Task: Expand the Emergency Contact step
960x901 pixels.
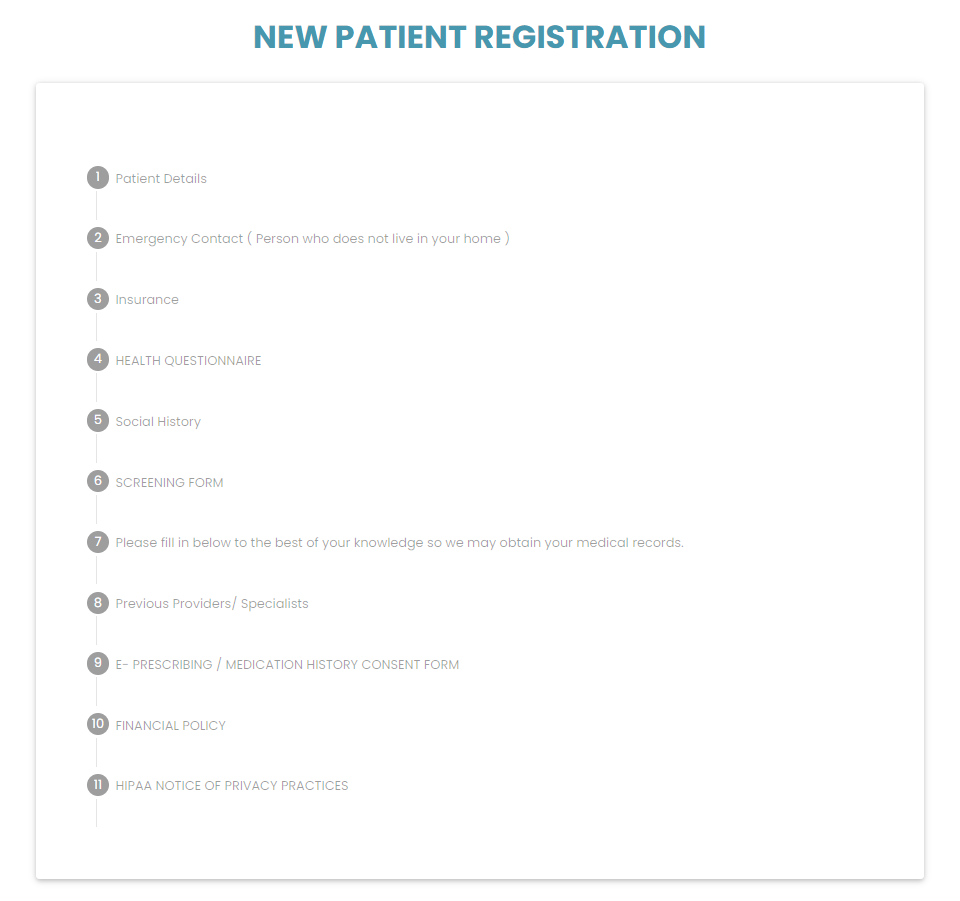Action: click(312, 239)
